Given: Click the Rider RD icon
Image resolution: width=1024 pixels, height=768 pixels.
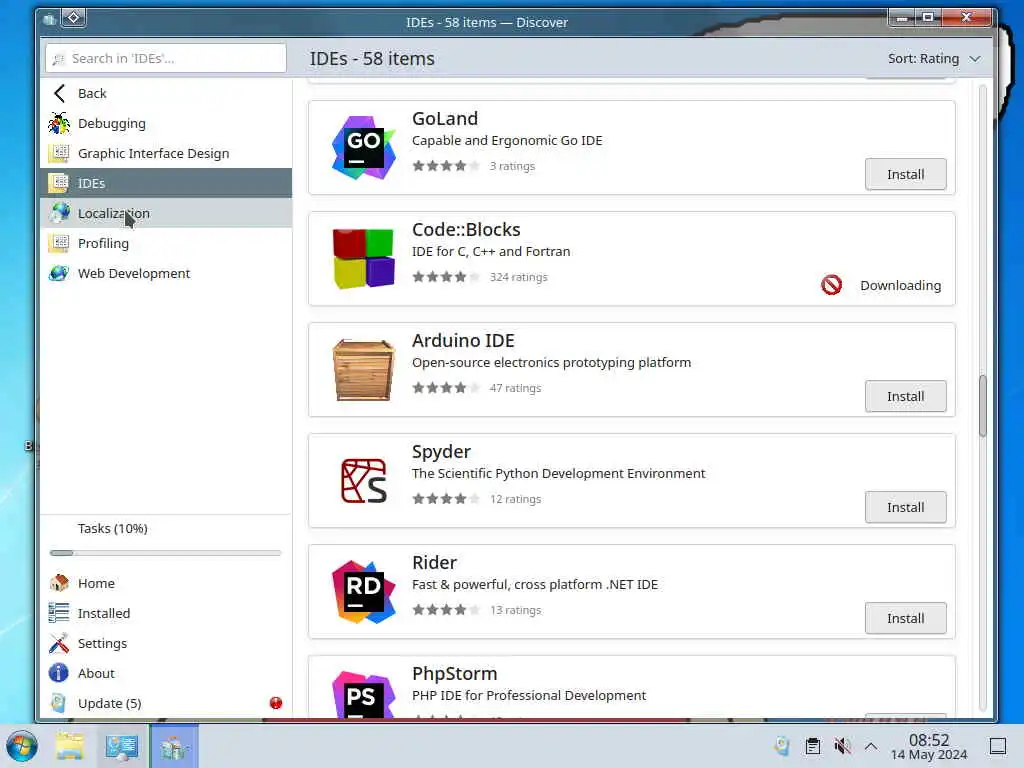Looking at the screenshot, I should click(x=363, y=592).
